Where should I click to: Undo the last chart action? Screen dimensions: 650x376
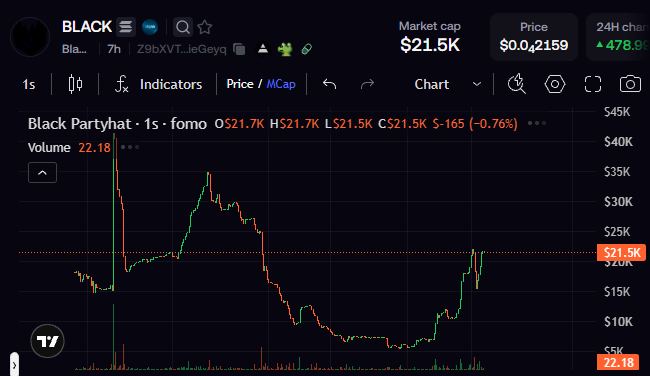pyautogui.click(x=329, y=84)
